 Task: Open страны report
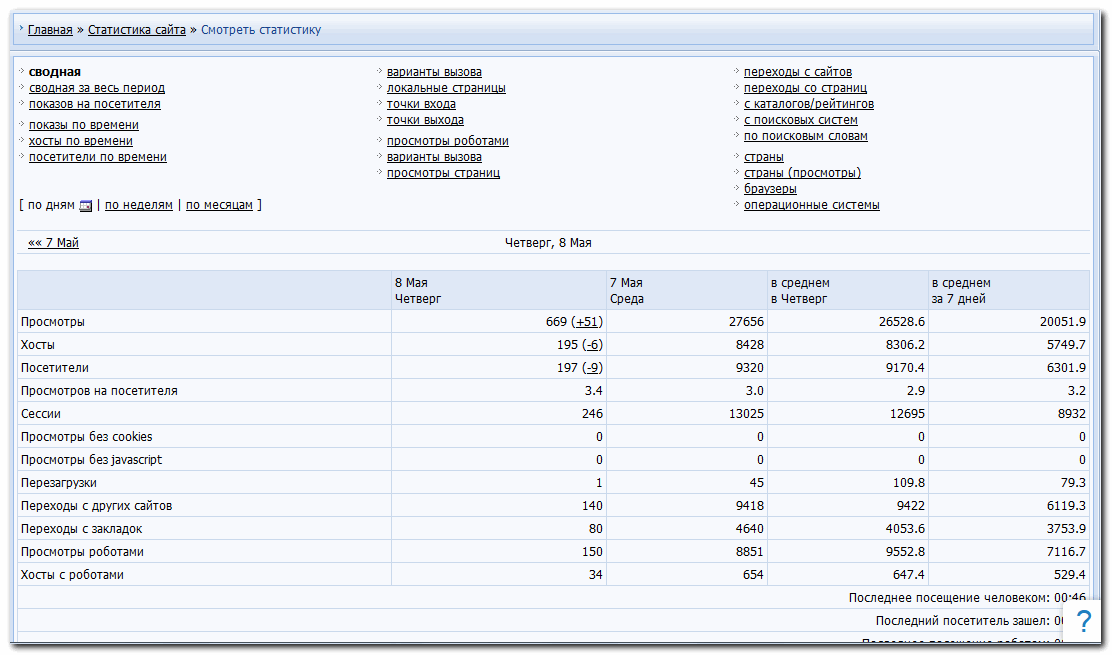[x=764, y=157]
